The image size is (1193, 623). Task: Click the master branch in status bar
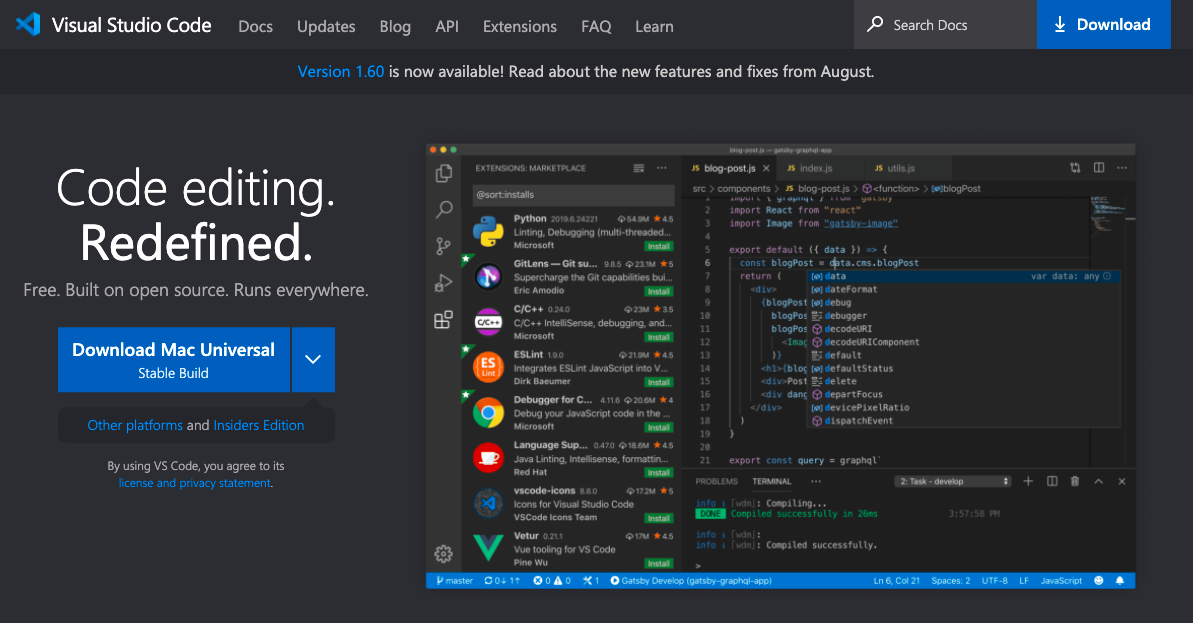(x=454, y=580)
